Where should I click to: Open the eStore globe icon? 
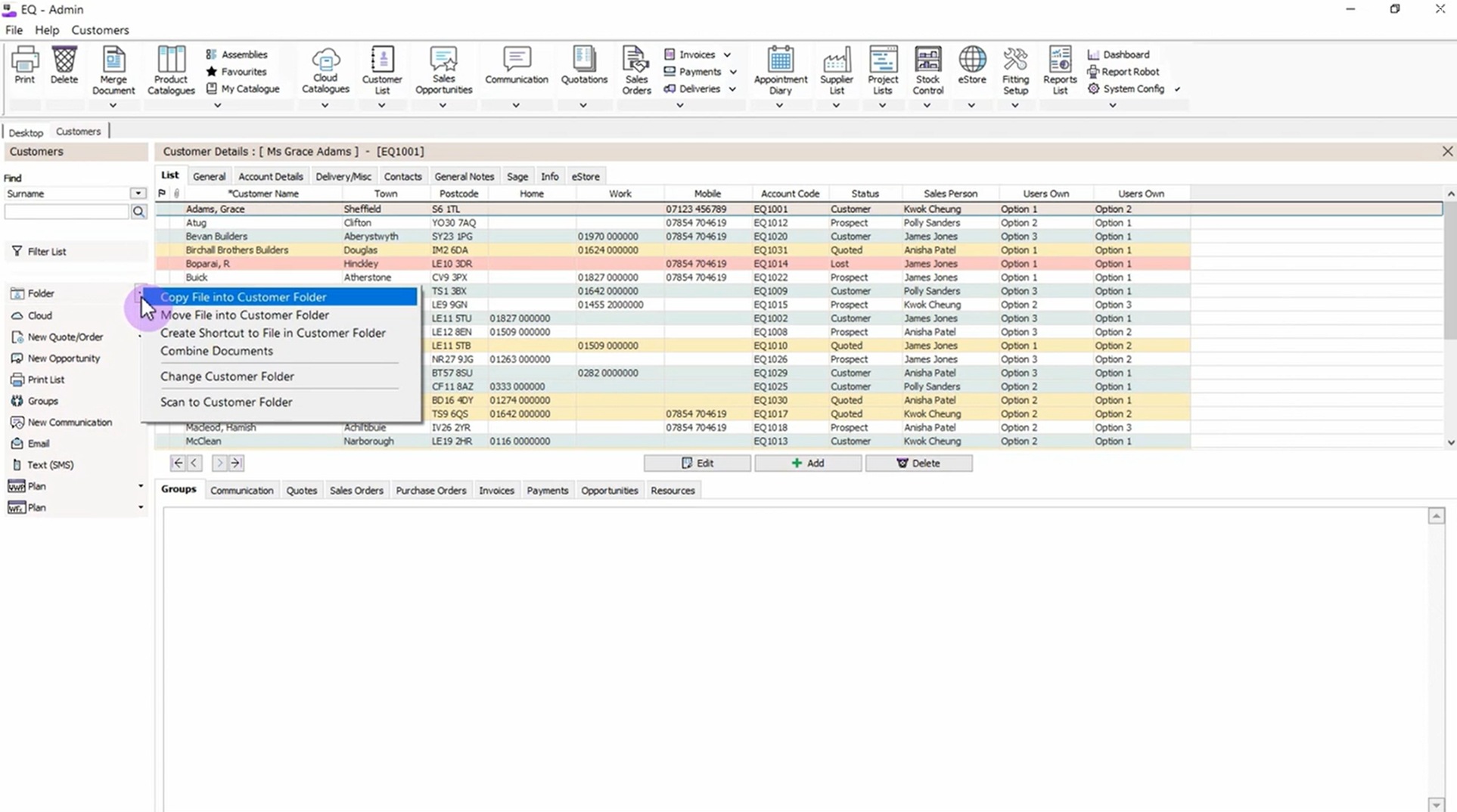click(x=972, y=65)
